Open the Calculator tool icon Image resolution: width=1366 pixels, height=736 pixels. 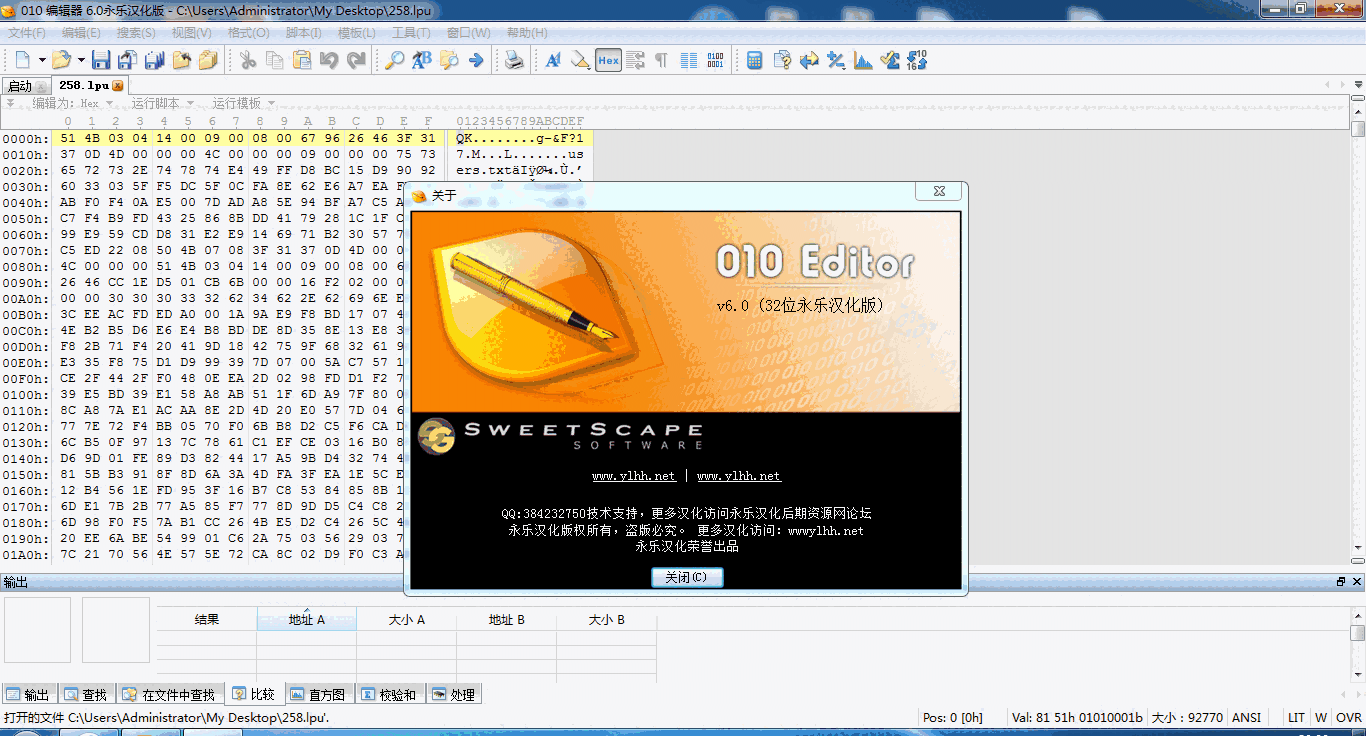[x=755, y=60]
